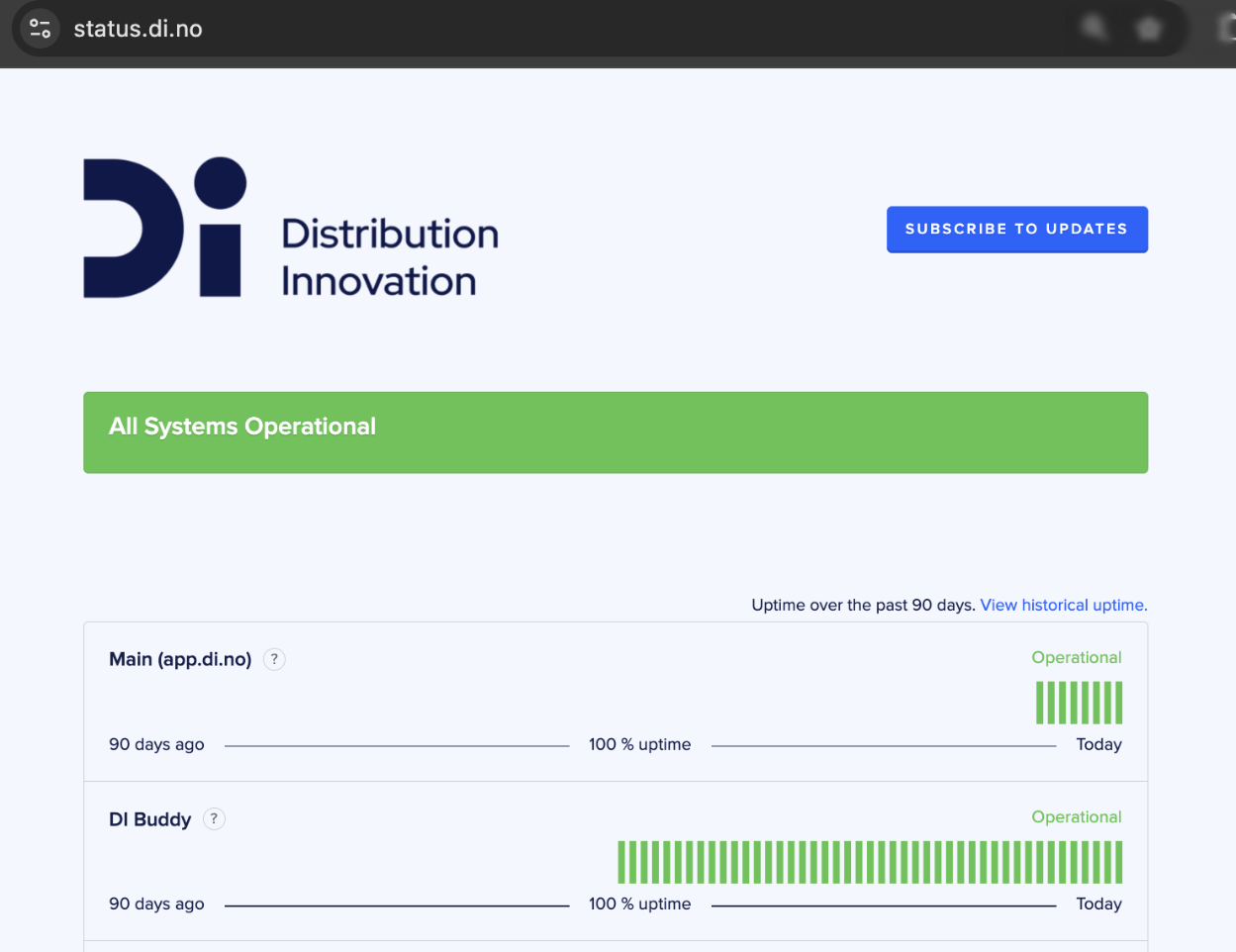Click Operational status of DI Buddy
1236x952 pixels.
1077,816
